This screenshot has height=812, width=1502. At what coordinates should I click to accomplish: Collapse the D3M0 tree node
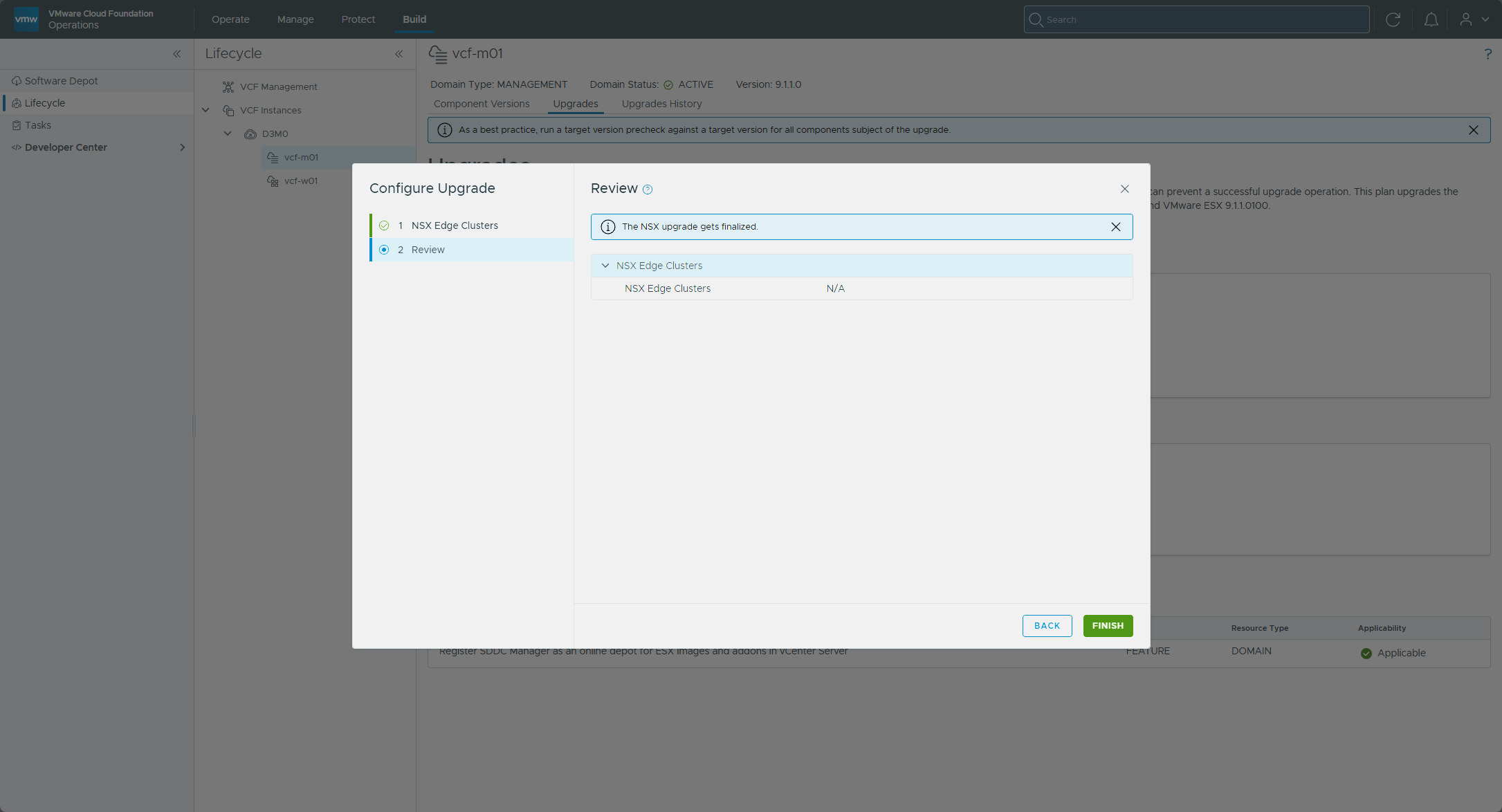coord(228,133)
